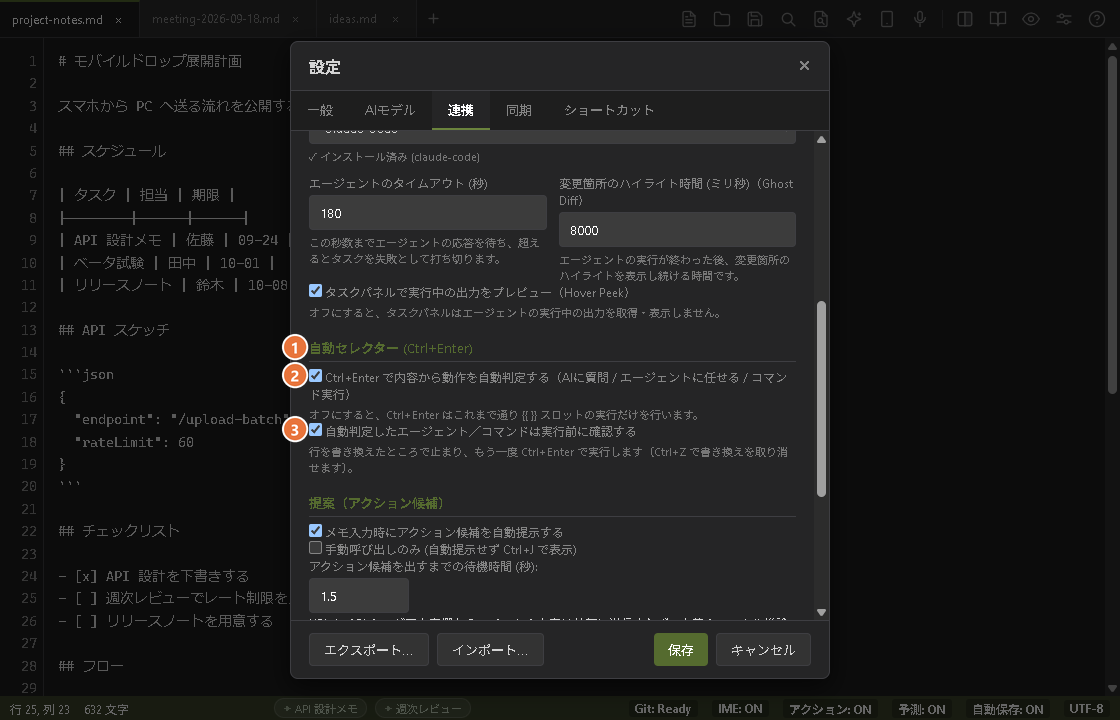Toggle IME: ON in status bar
The image size is (1120, 720).
pyautogui.click(x=740, y=709)
